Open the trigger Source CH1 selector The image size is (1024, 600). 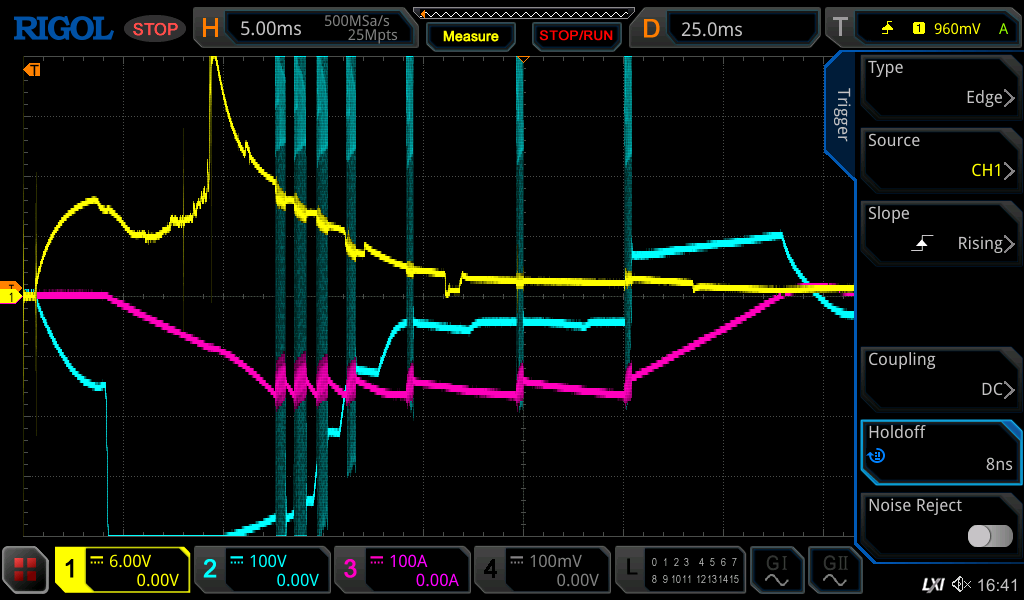point(940,156)
